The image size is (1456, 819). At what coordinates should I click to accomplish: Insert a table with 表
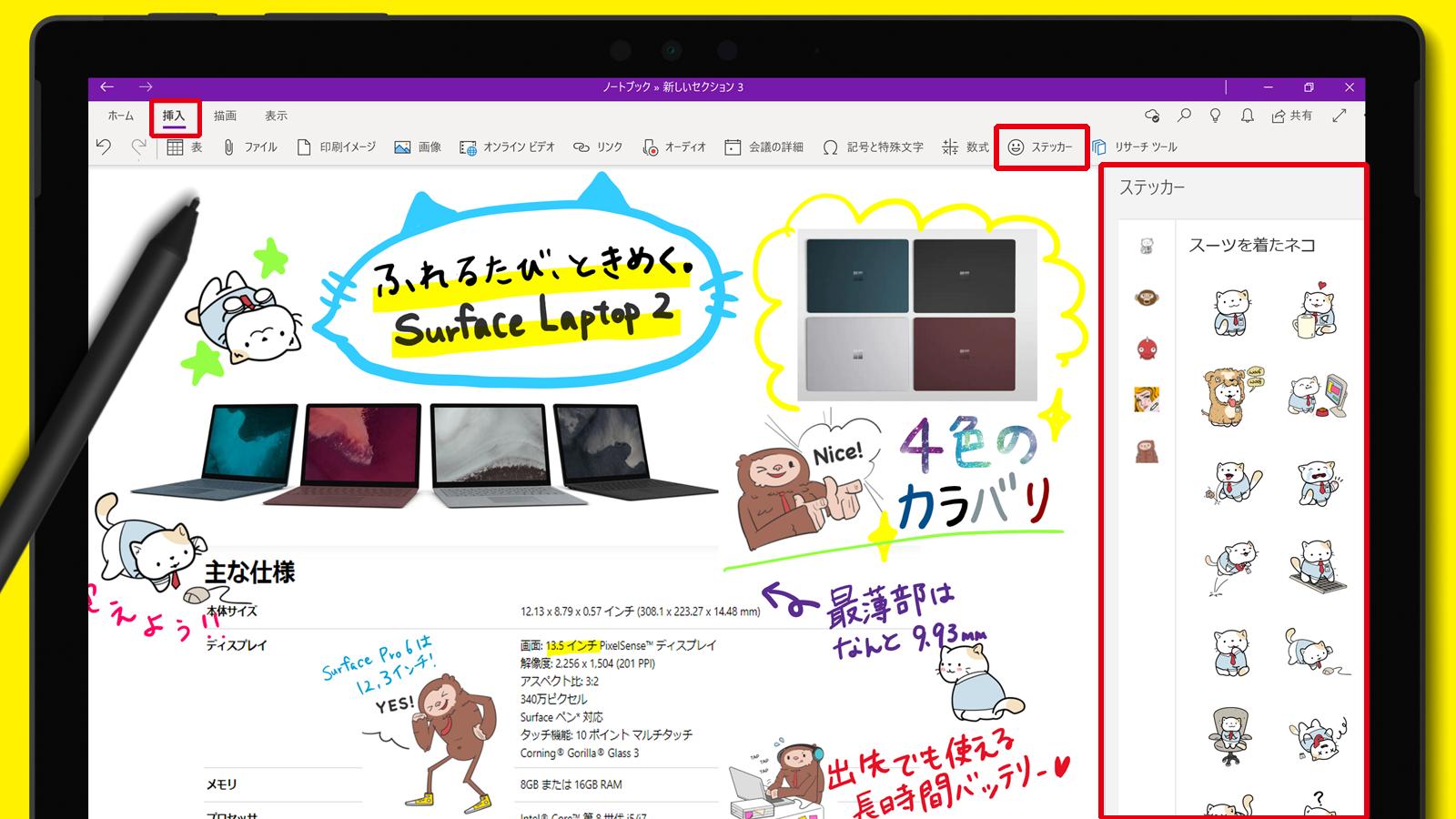click(185, 147)
